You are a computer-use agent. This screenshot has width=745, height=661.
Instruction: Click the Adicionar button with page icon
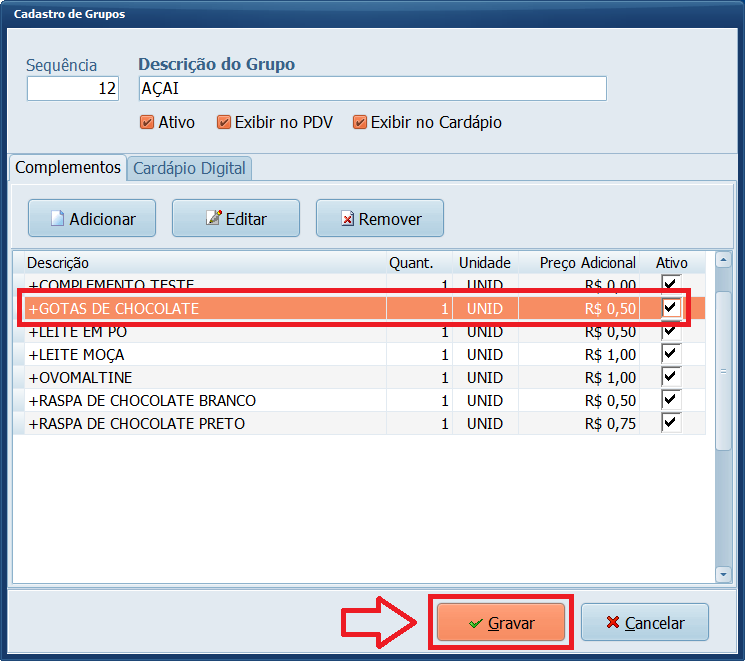(x=92, y=218)
